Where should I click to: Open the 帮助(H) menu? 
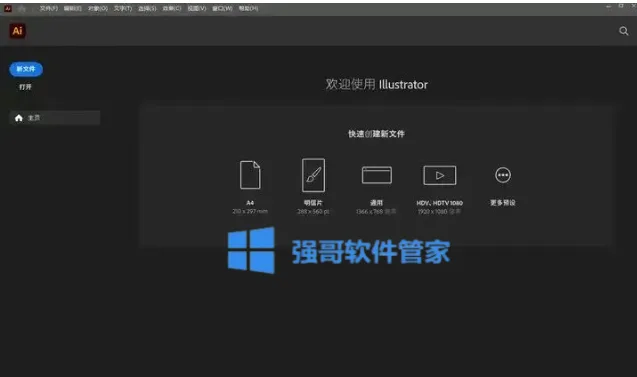pos(248,9)
